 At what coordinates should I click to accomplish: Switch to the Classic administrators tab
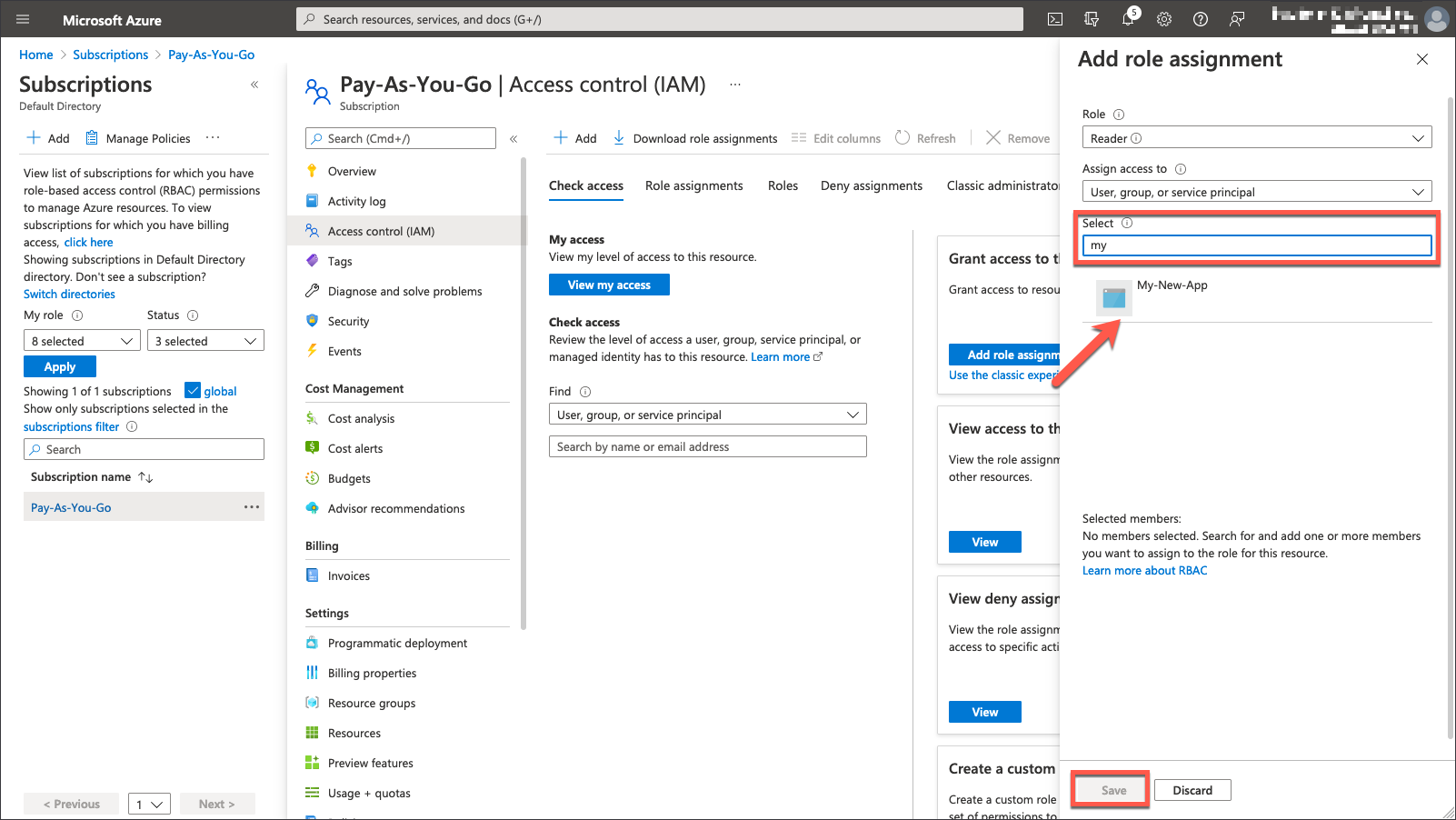[1003, 185]
